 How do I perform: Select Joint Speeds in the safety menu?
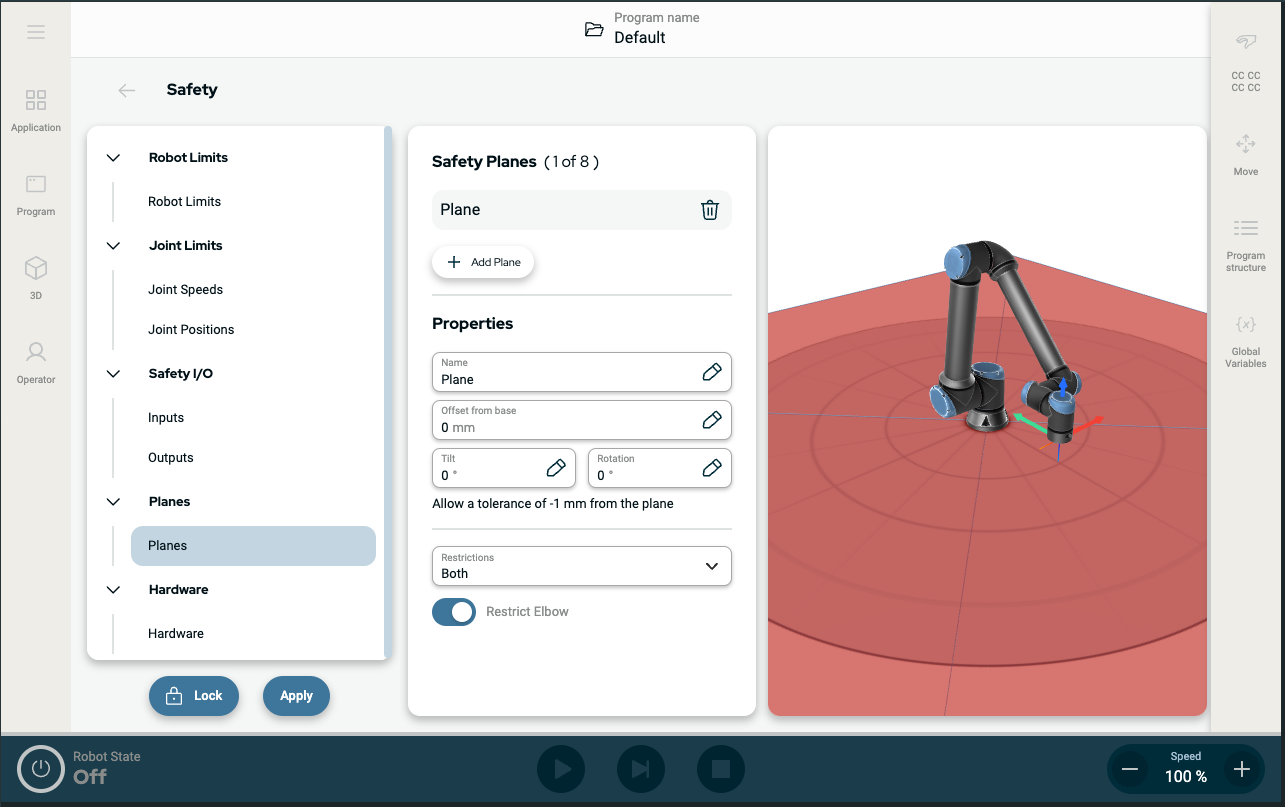[185, 290]
